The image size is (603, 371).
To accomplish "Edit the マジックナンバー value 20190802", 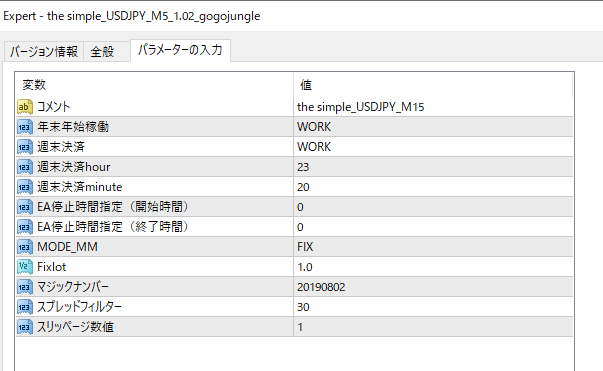I will point(433,287).
